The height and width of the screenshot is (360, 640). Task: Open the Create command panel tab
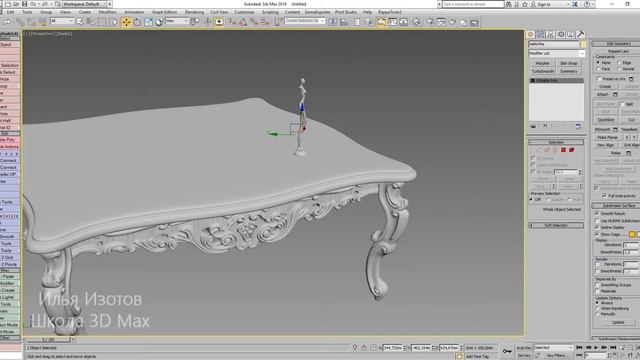click(531, 35)
